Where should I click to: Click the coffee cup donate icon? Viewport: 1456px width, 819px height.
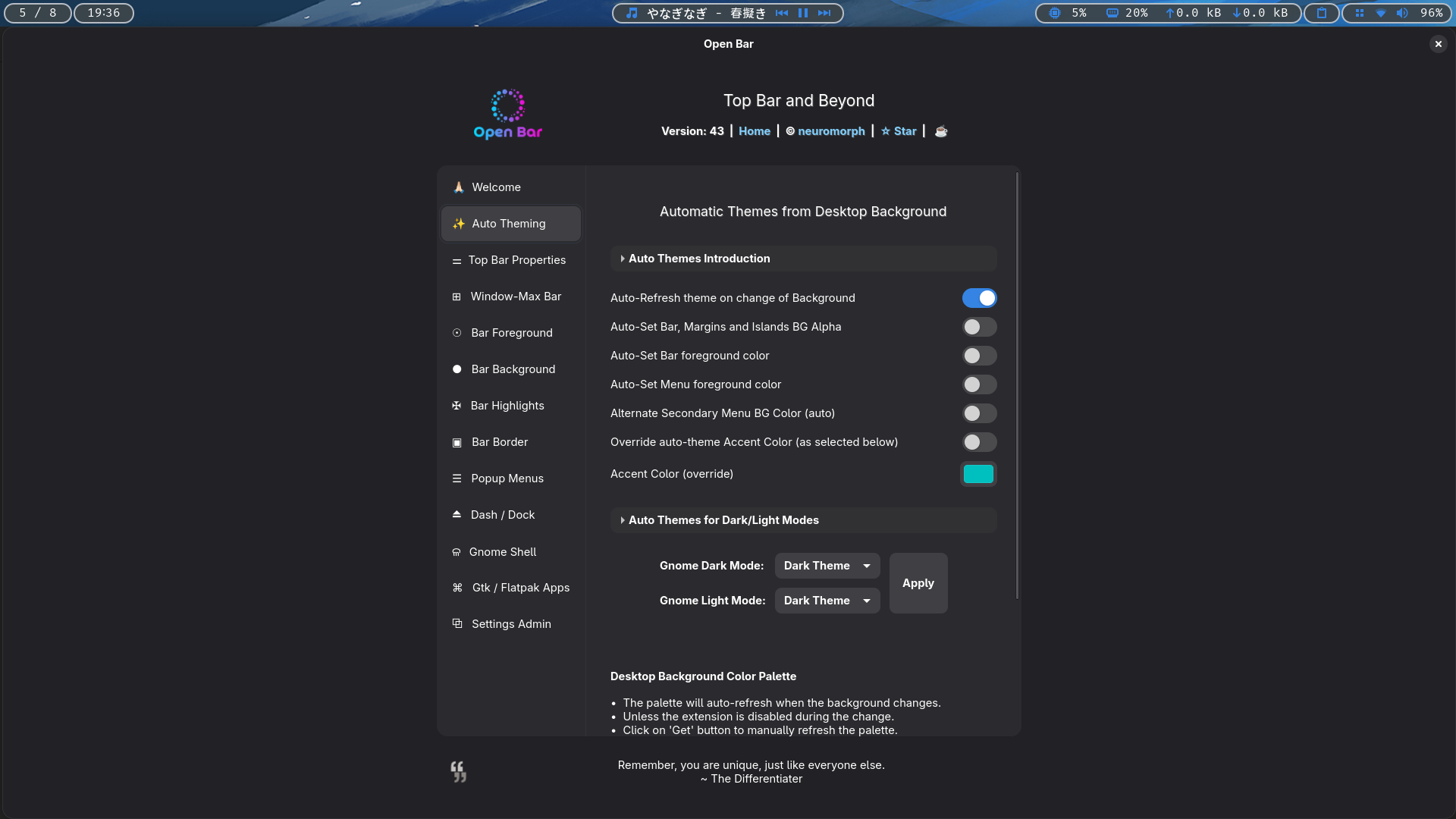tap(941, 131)
